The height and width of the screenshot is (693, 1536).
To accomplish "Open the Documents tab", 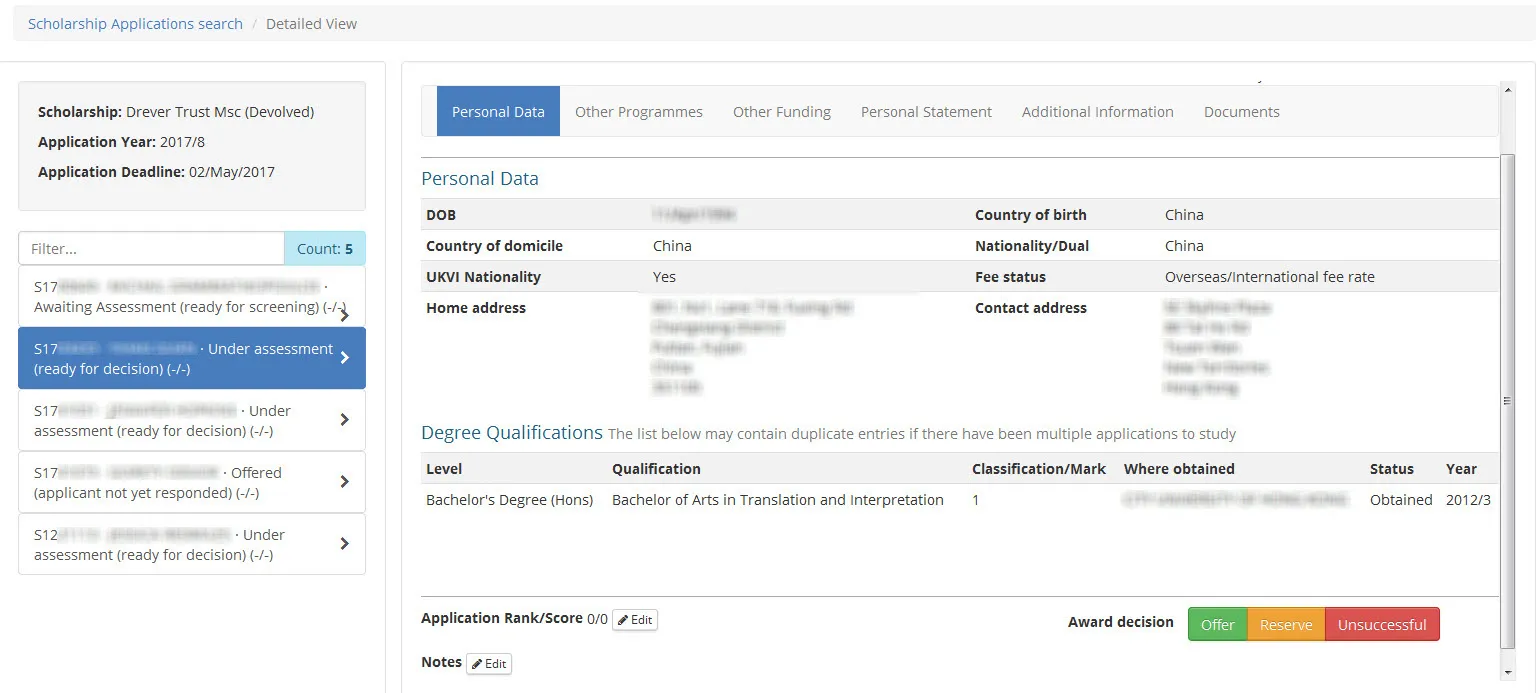I will 1241,111.
